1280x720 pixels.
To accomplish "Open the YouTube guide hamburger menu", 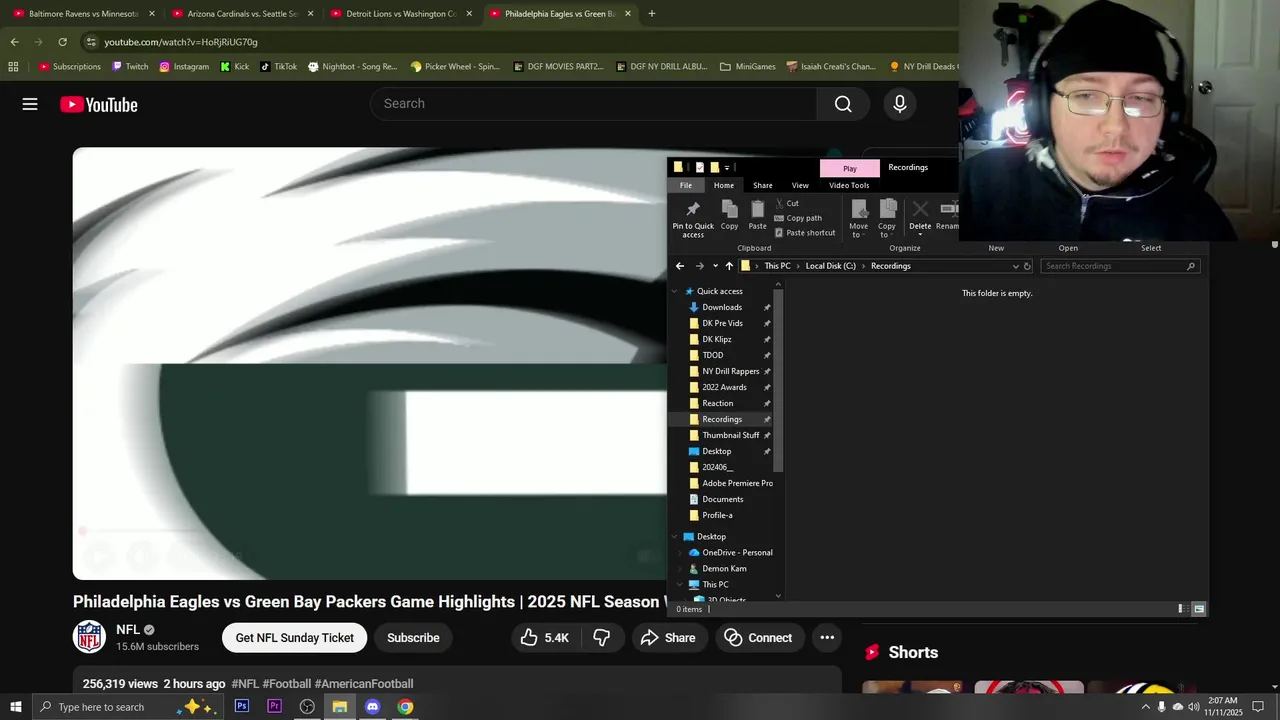I will click(30, 104).
